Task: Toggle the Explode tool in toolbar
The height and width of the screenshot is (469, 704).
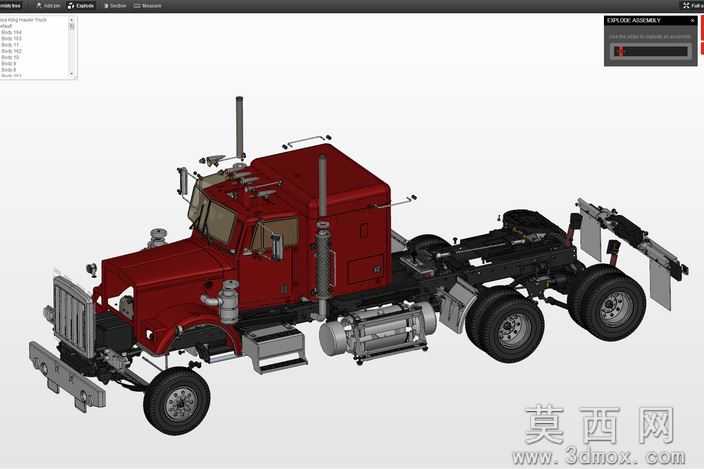Action: (x=81, y=5)
